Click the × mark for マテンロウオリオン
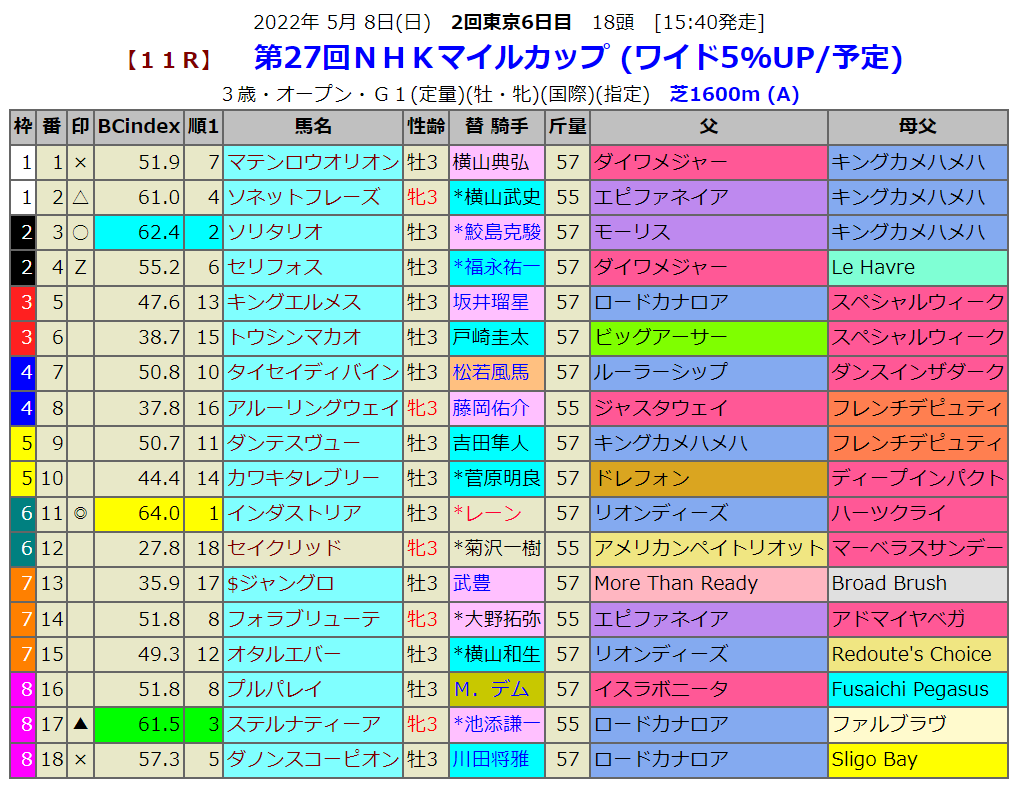Screen dimensions: 1019x789 coord(81,162)
